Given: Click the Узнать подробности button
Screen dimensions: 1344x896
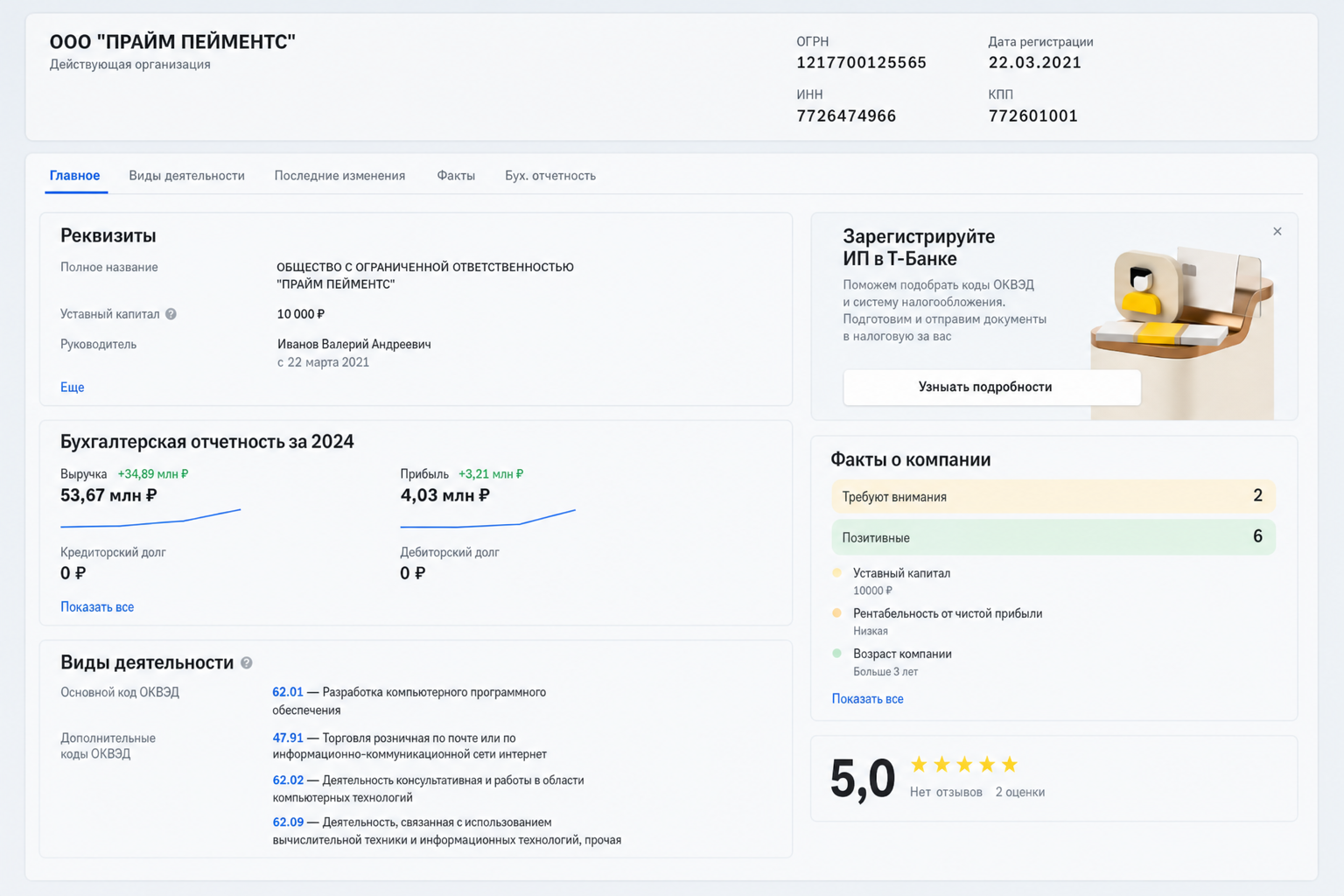Looking at the screenshot, I should 991,387.
